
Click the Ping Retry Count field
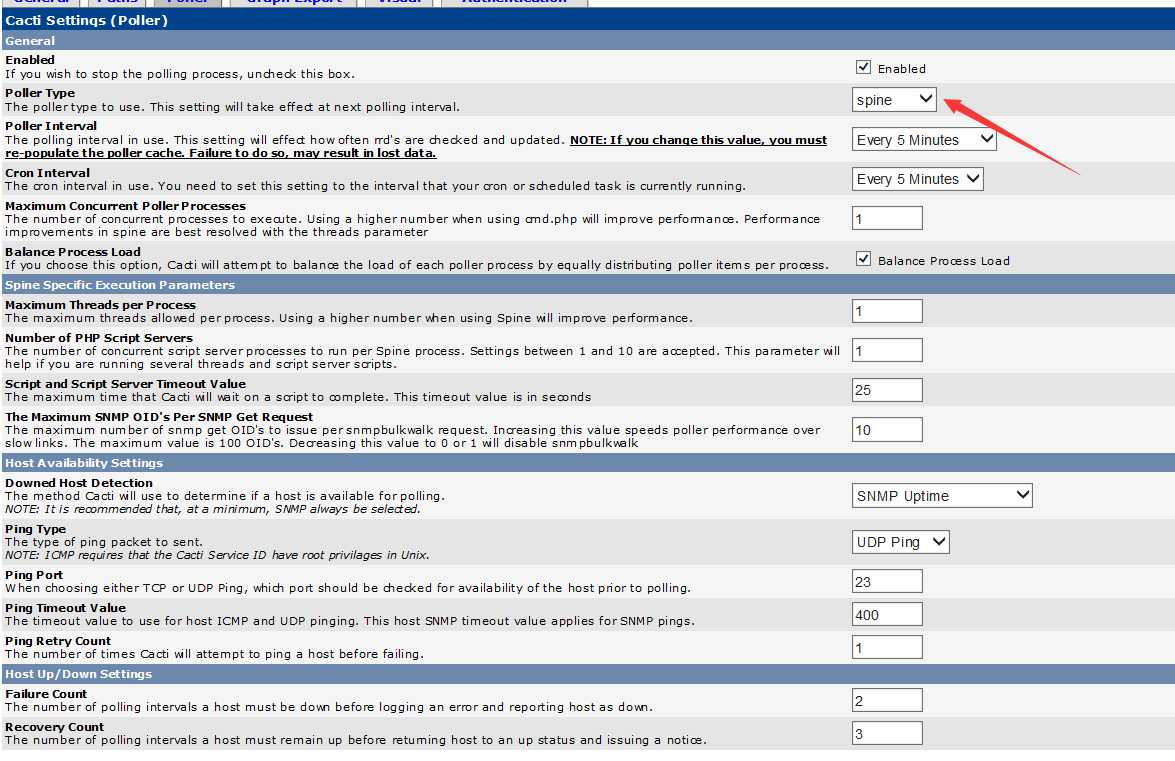pos(887,647)
